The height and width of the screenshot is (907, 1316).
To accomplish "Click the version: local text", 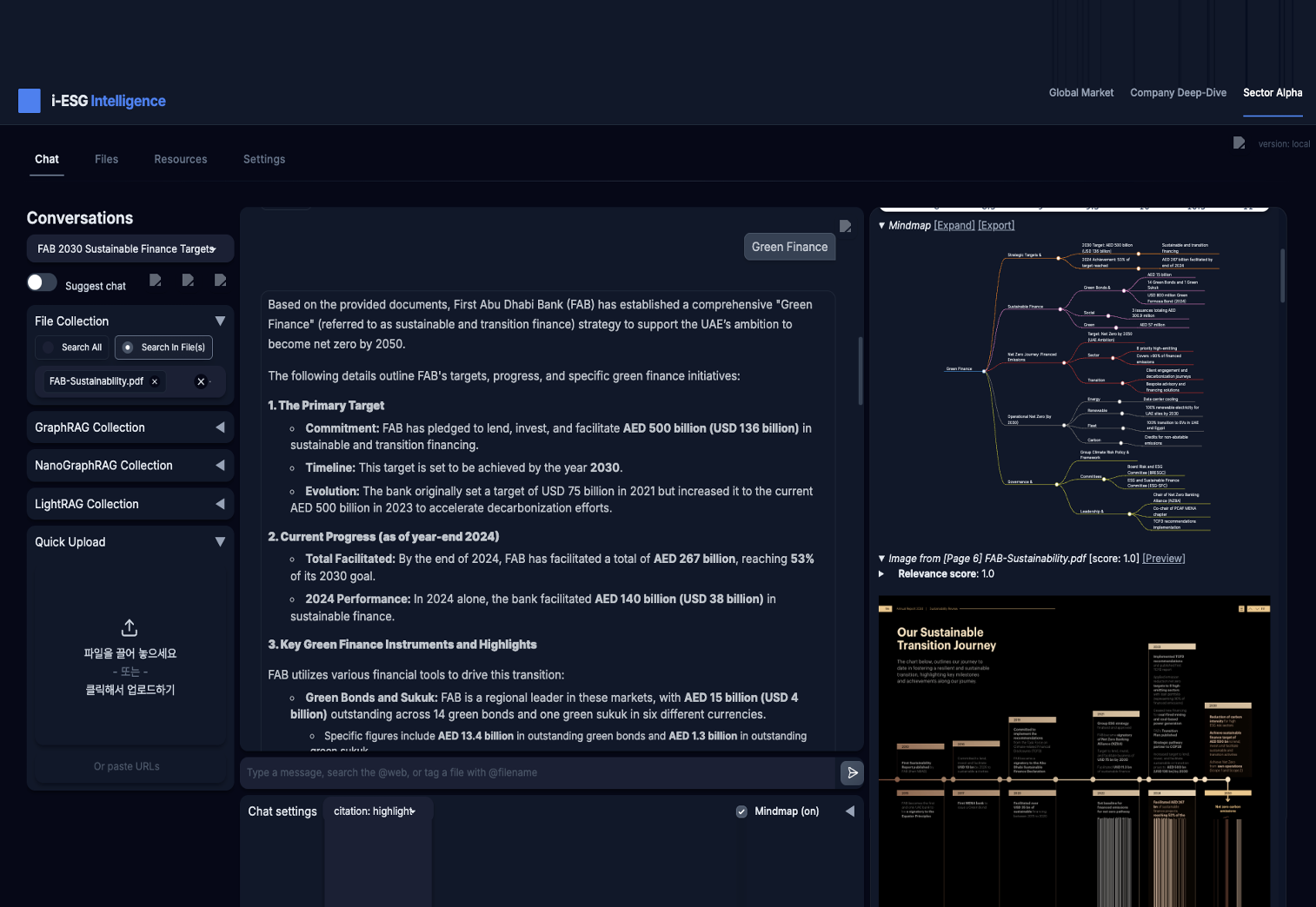I will [x=1284, y=144].
